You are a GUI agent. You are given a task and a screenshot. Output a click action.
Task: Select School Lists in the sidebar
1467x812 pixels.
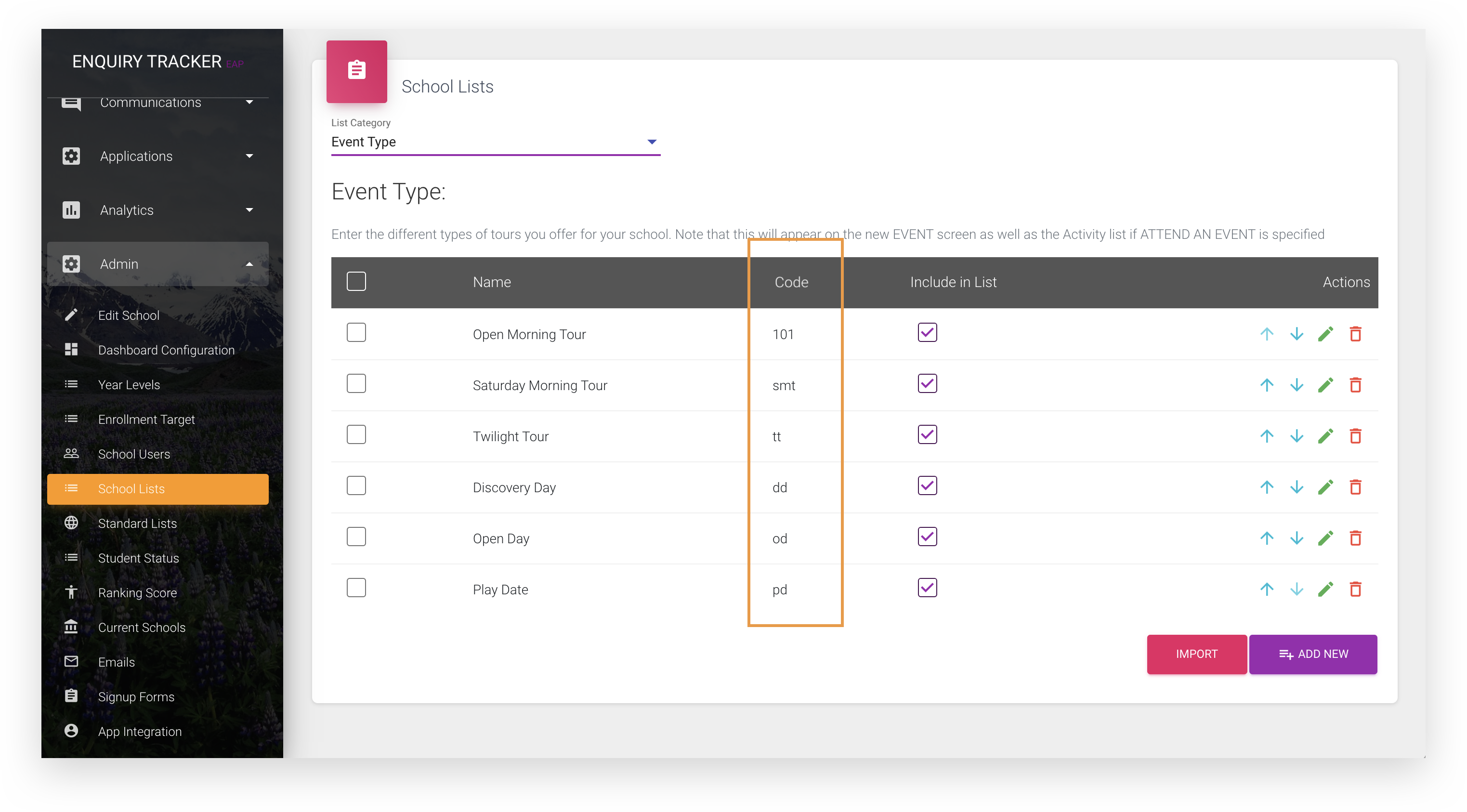click(131, 488)
